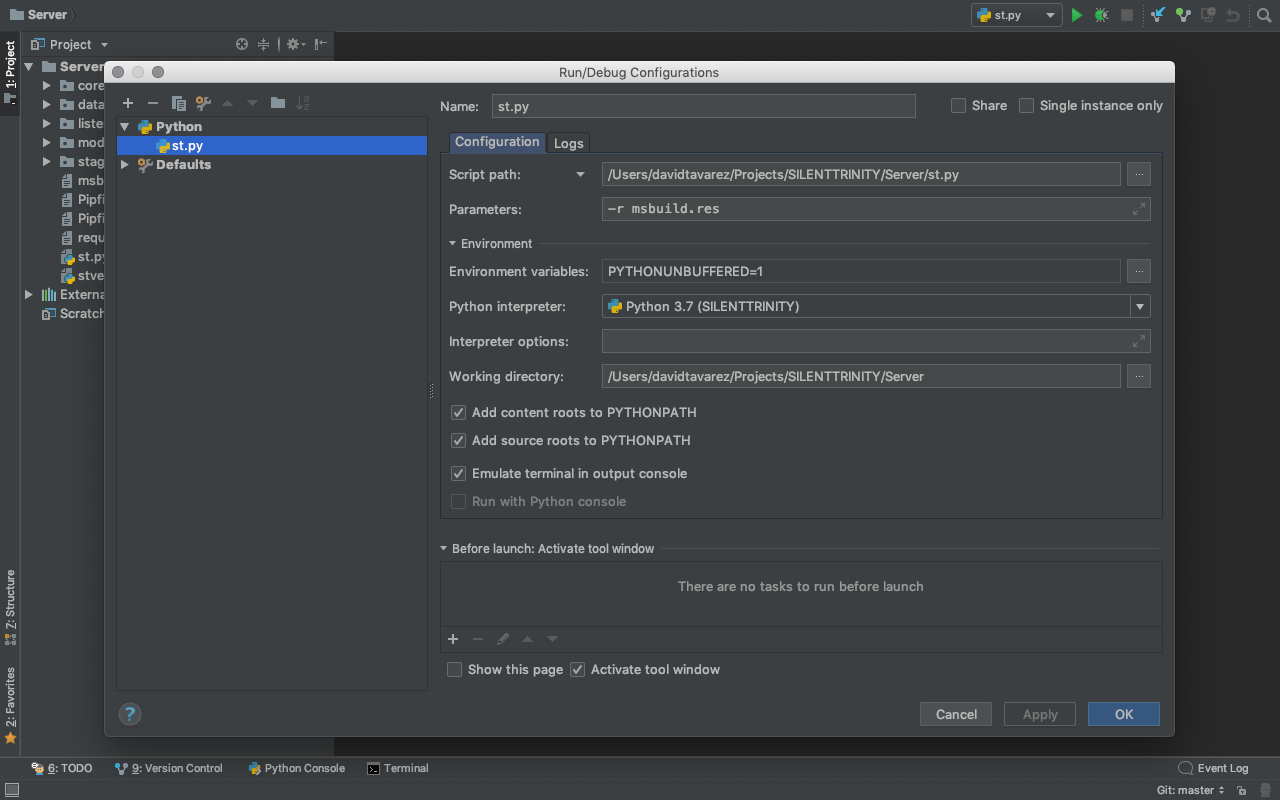Click the Git: master branch widget
Screen dimensions: 1280x800
[x=1190, y=790]
